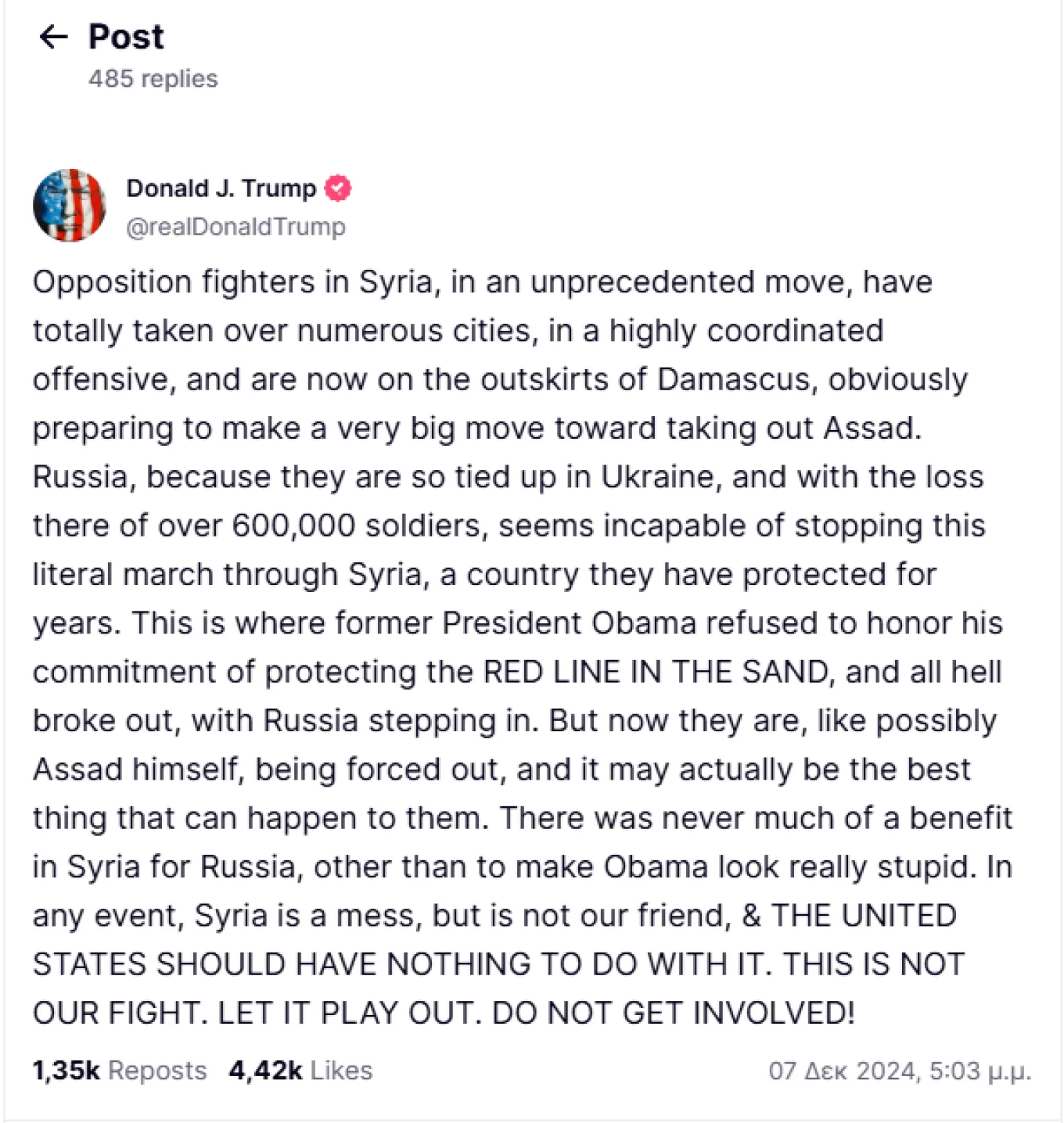The image size is (1064, 1123).
Task: Click the "1,35k" repost count number
Action: coord(66,1070)
